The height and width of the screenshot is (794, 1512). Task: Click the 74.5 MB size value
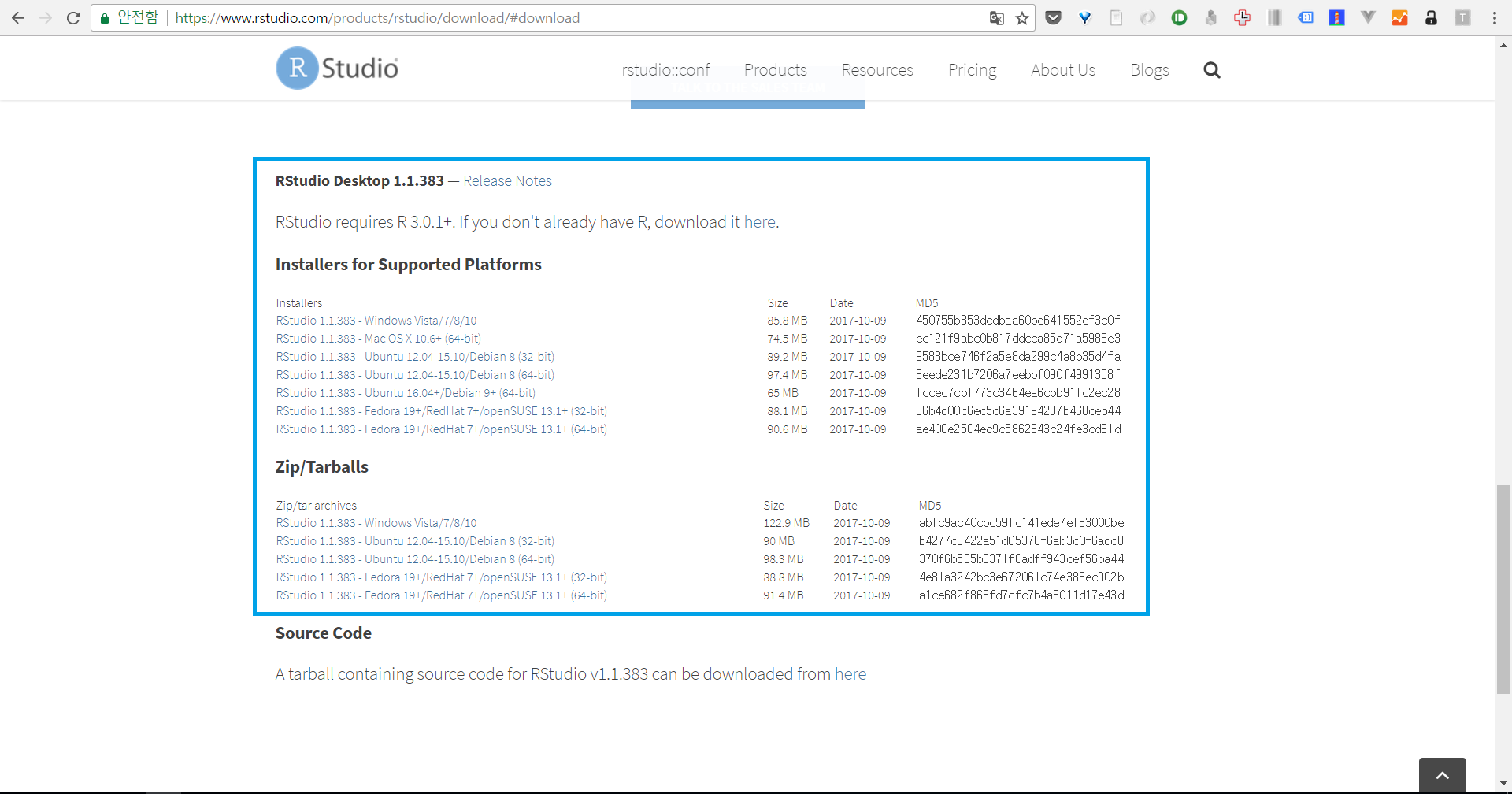click(x=787, y=339)
